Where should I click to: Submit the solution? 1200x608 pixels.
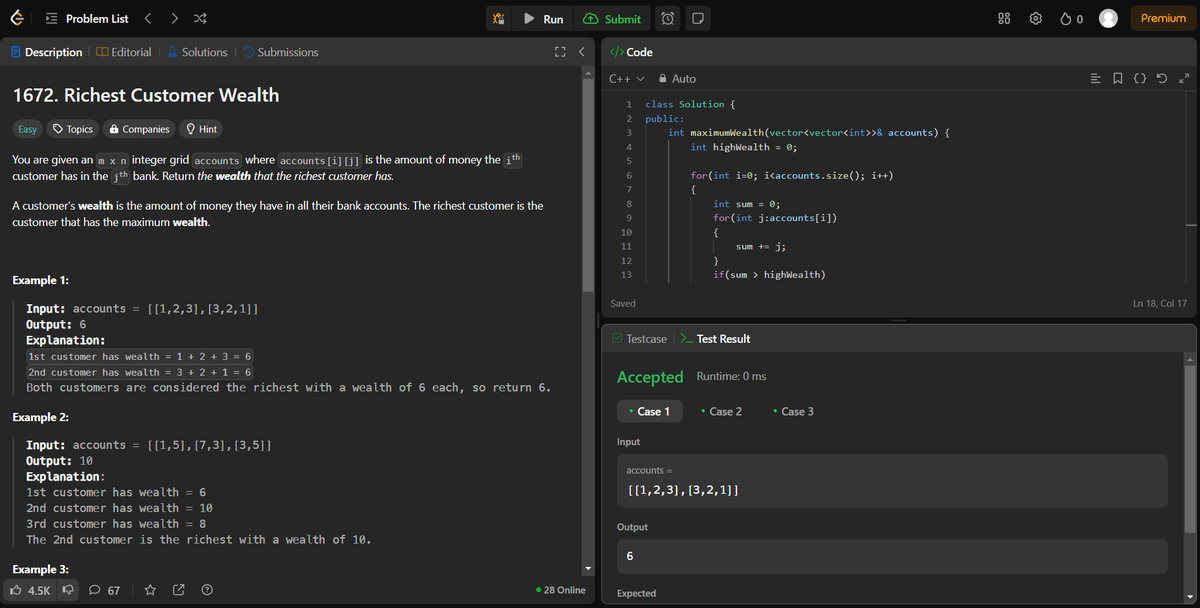(612, 19)
